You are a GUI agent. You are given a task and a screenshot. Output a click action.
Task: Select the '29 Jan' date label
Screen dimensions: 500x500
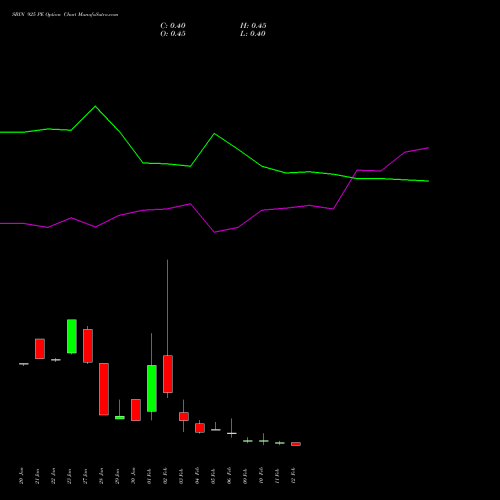(118, 476)
